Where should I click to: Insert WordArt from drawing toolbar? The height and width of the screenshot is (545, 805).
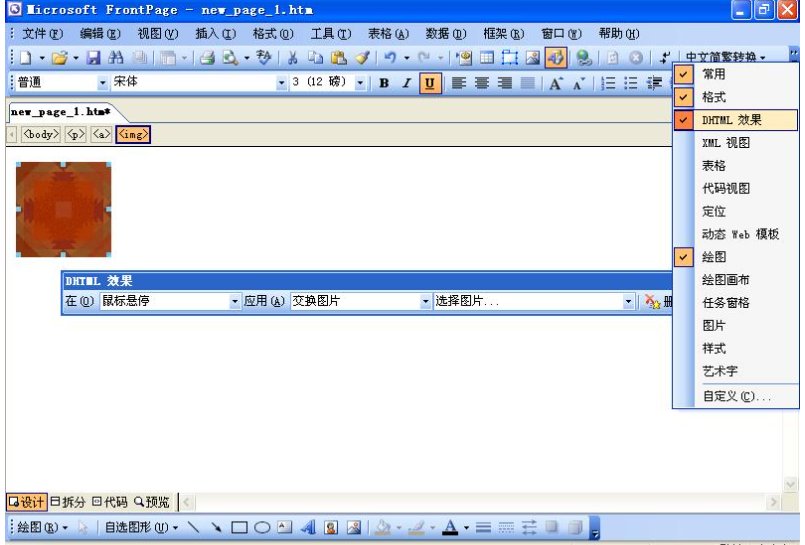tap(308, 527)
